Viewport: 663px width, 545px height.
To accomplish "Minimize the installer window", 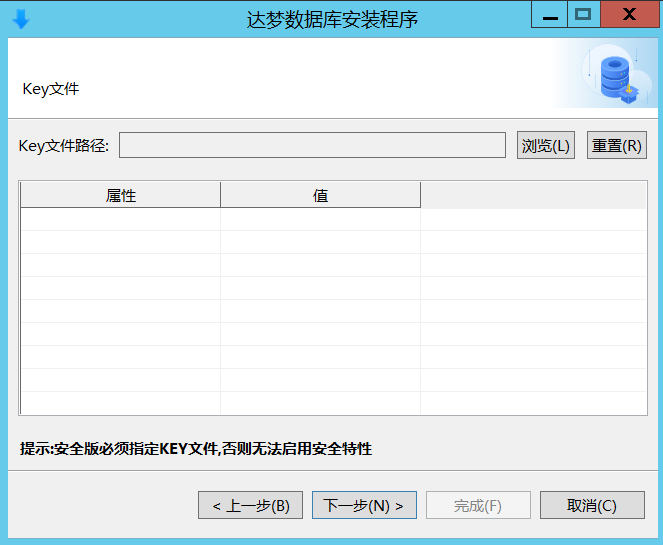I will coord(549,15).
